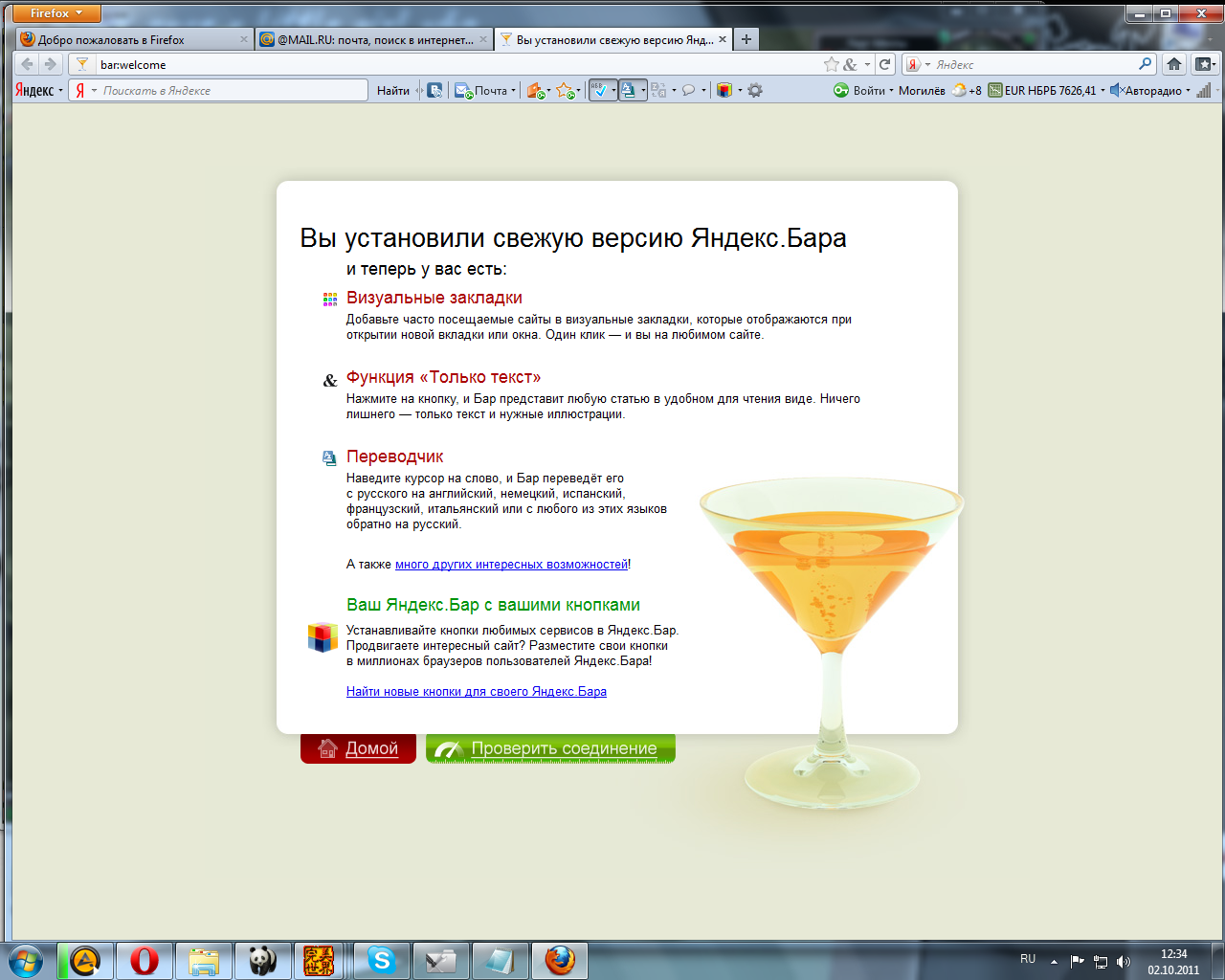Click the red Домой button
Screen dimensions: 1225x980
click(358, 748)
